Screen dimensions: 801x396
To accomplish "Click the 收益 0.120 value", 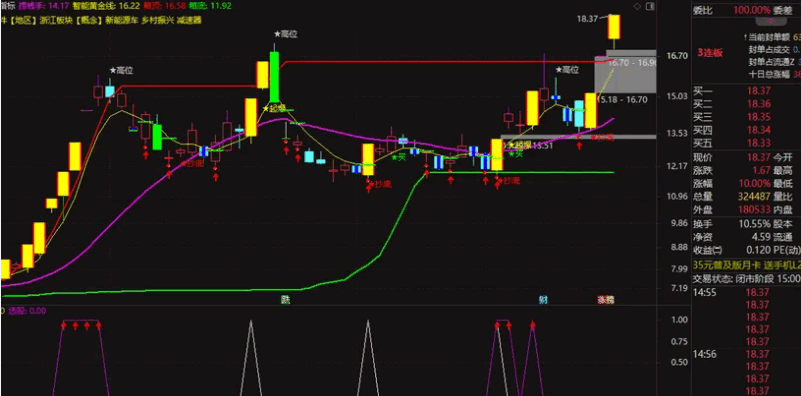I will click(x=759, y=250).
